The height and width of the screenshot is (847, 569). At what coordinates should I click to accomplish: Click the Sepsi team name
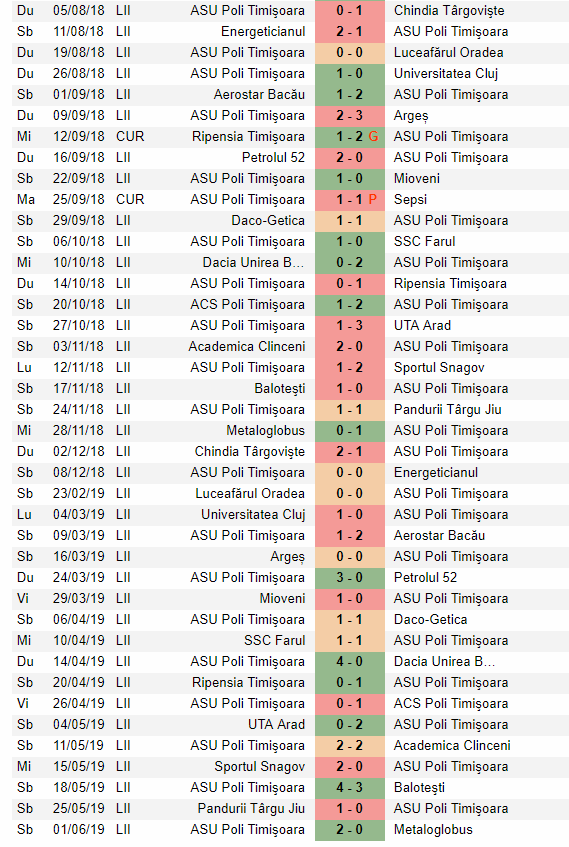410,200
